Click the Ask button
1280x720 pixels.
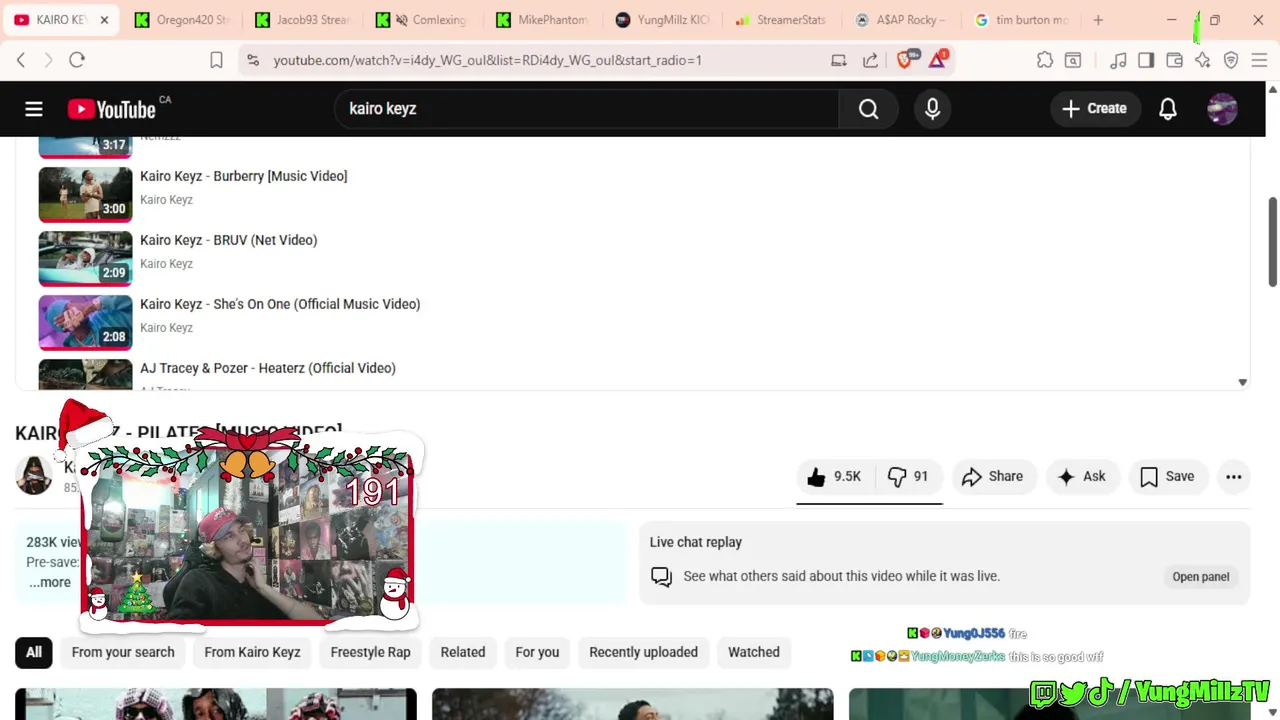(1082, 477)
